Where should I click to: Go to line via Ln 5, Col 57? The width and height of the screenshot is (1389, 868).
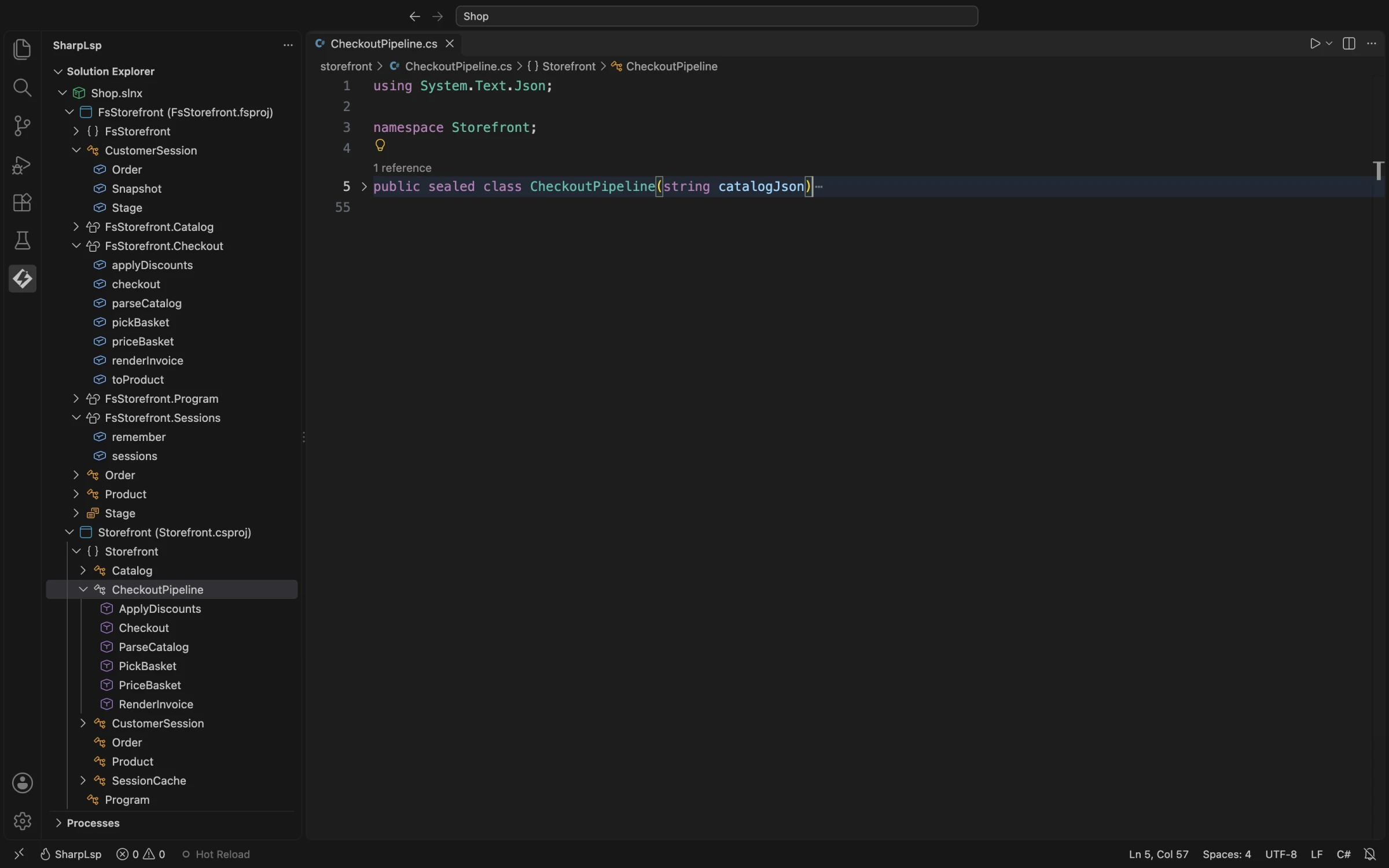tap(1158, 854)
